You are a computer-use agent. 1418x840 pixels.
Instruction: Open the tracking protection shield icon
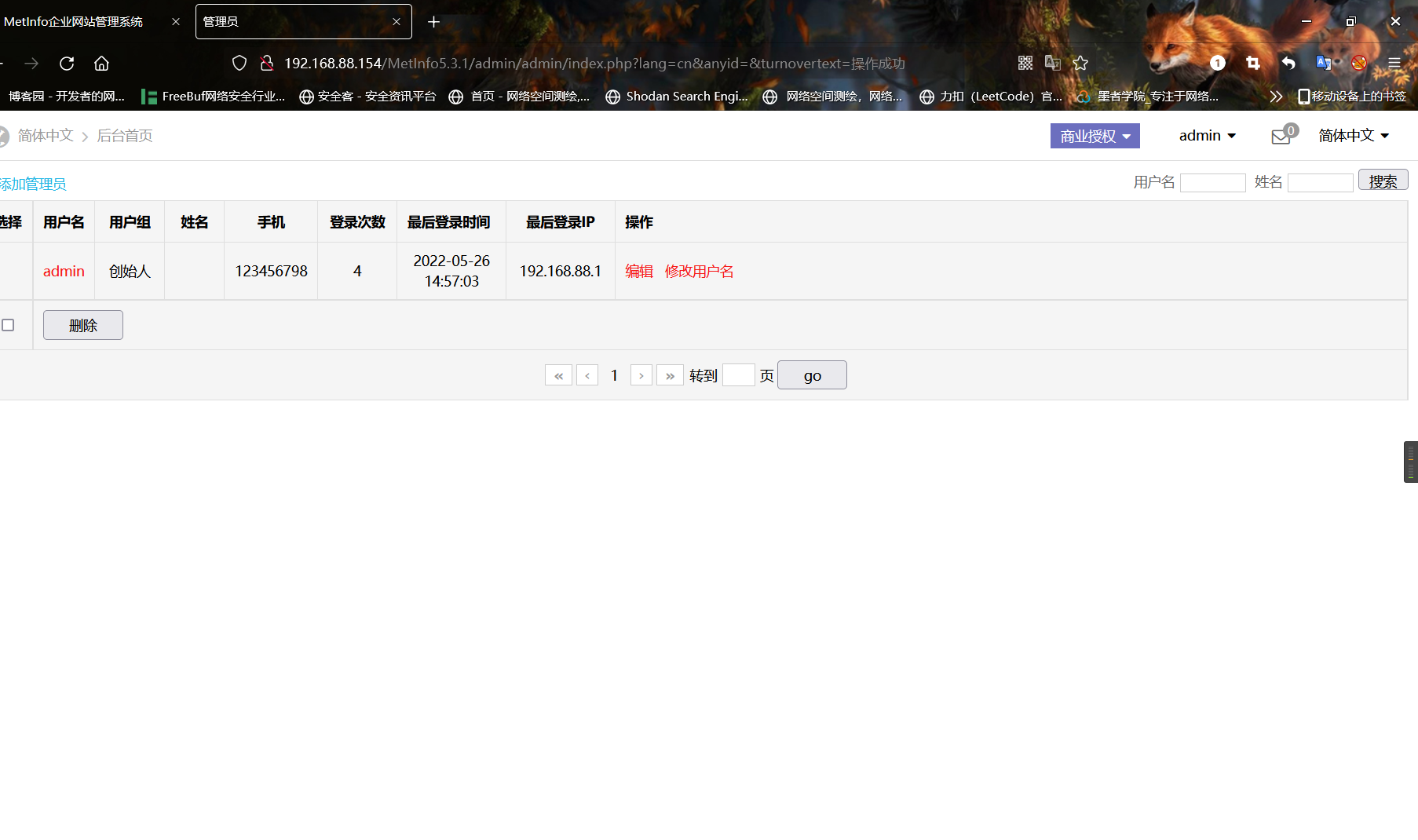pos(239,64)
